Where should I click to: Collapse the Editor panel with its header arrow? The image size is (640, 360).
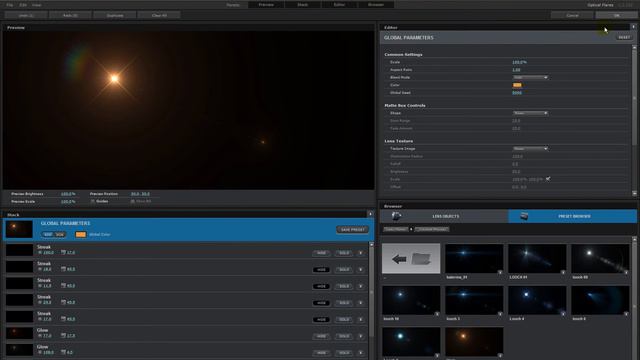(633, 27)
